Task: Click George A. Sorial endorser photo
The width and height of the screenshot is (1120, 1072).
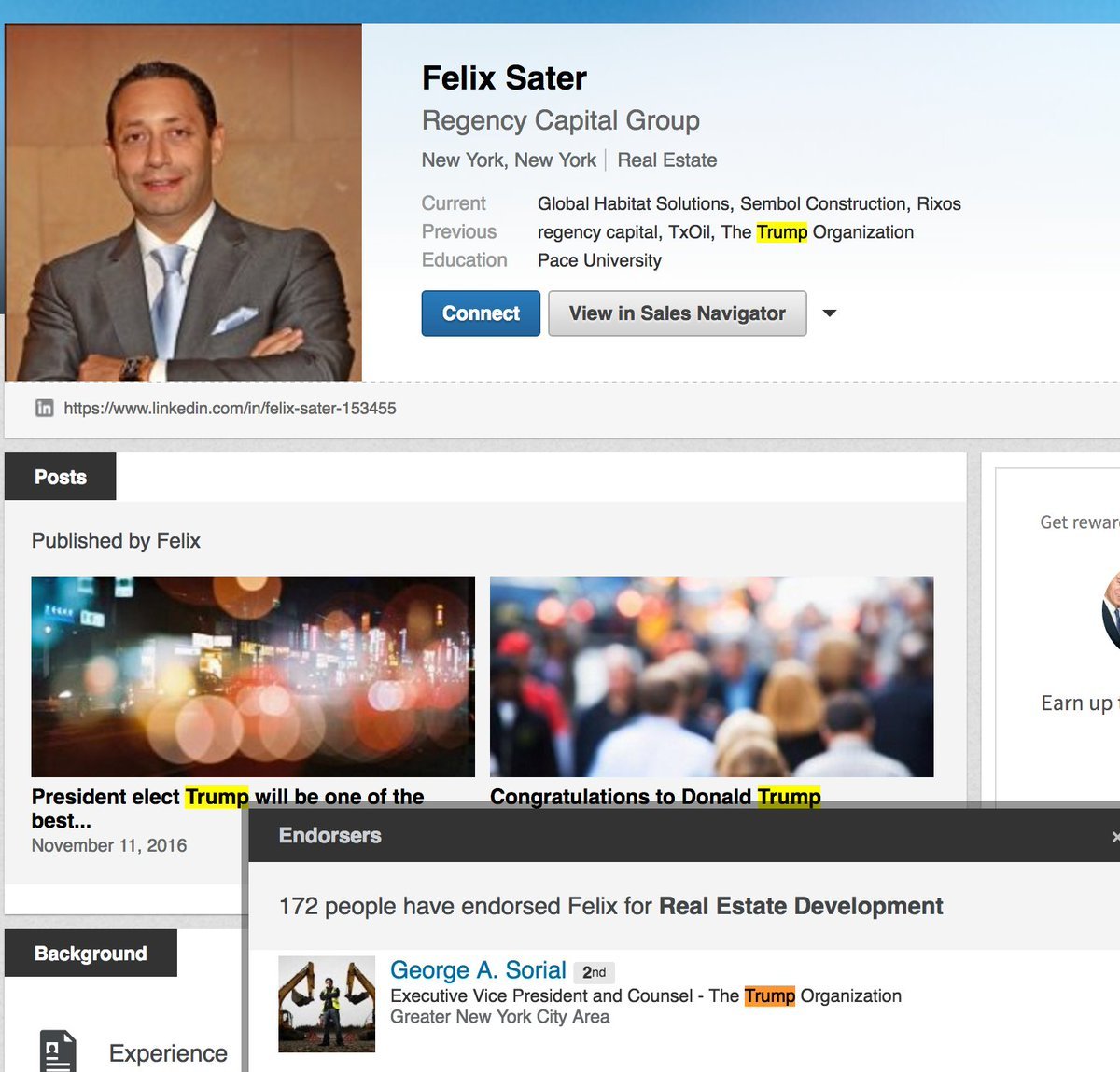Action: coord(327,1004)
